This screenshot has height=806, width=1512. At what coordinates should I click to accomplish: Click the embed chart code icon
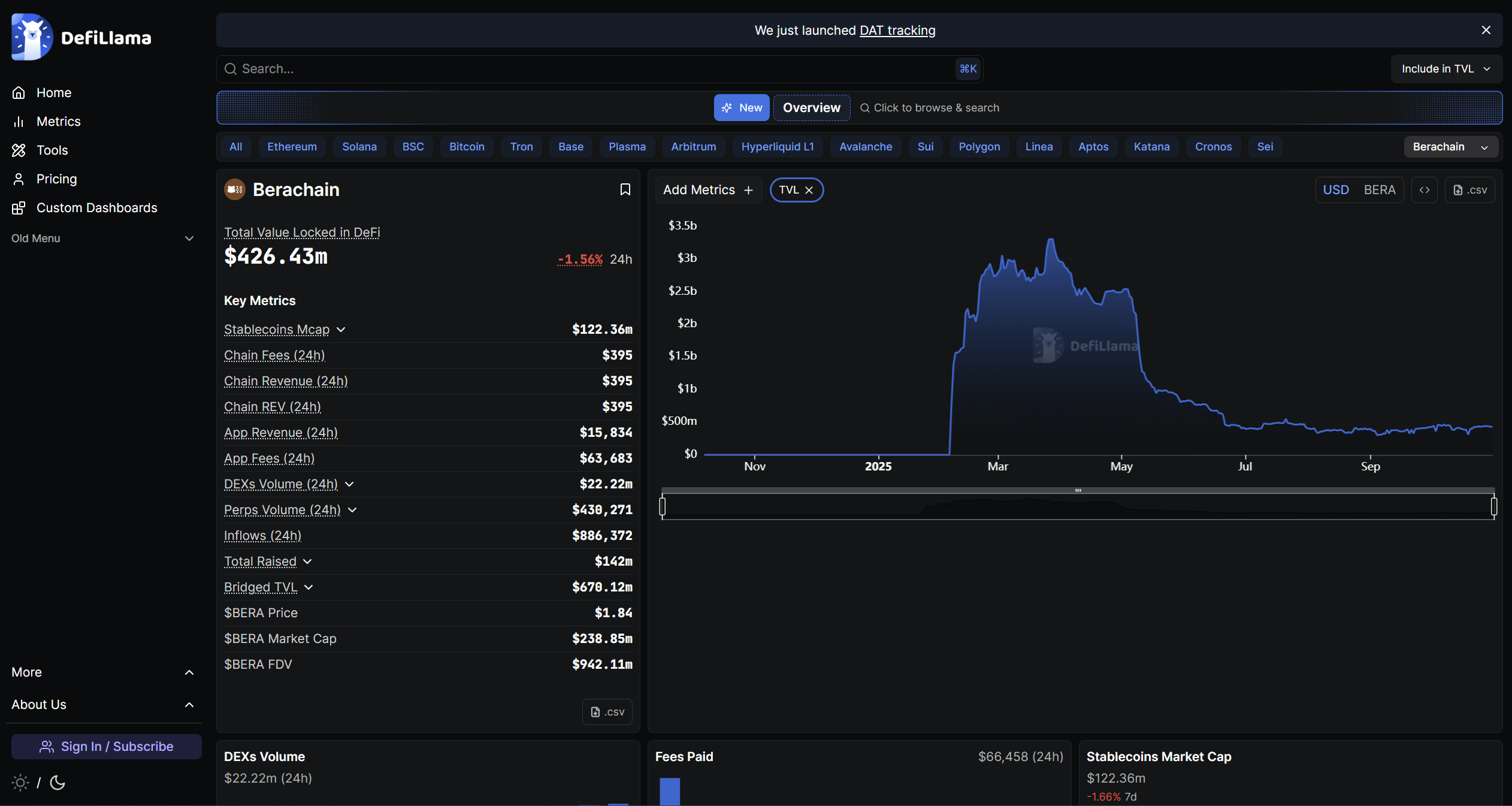tap(1424, 190)
